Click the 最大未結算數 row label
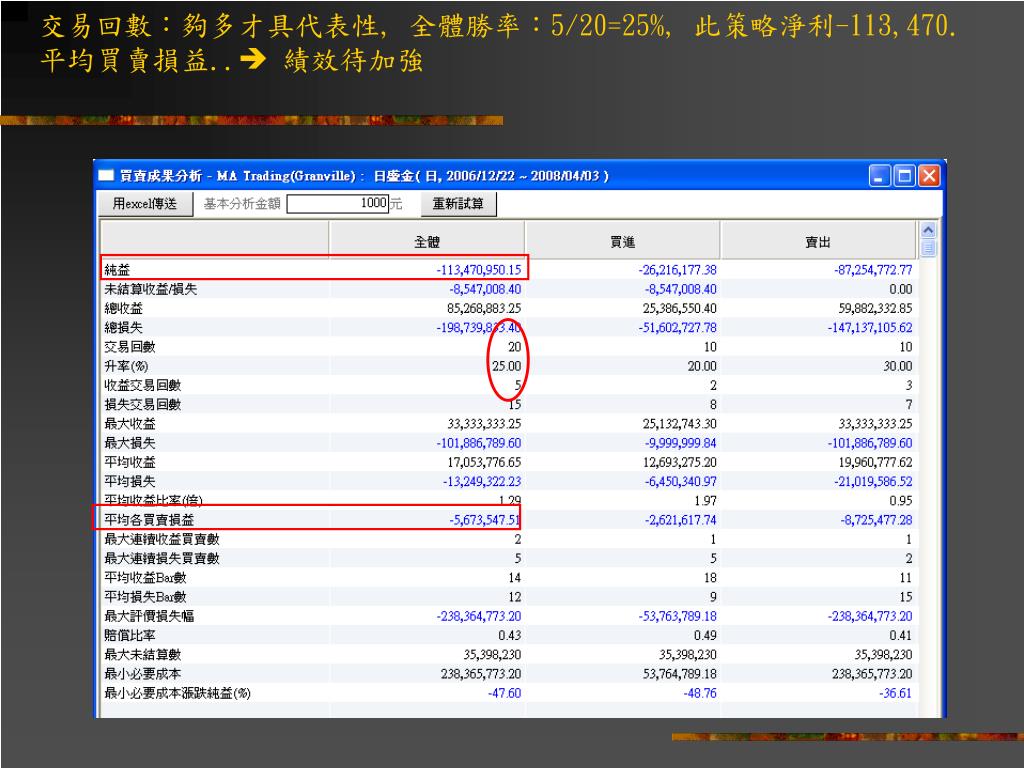 click(142, 654)
